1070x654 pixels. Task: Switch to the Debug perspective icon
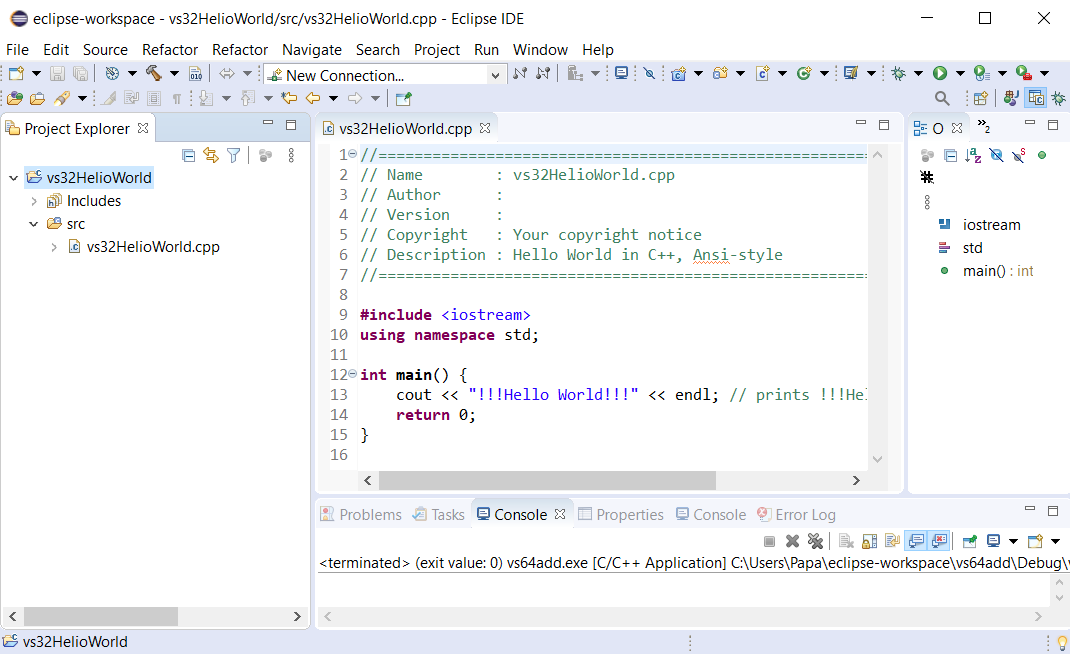click(1058, 98)
